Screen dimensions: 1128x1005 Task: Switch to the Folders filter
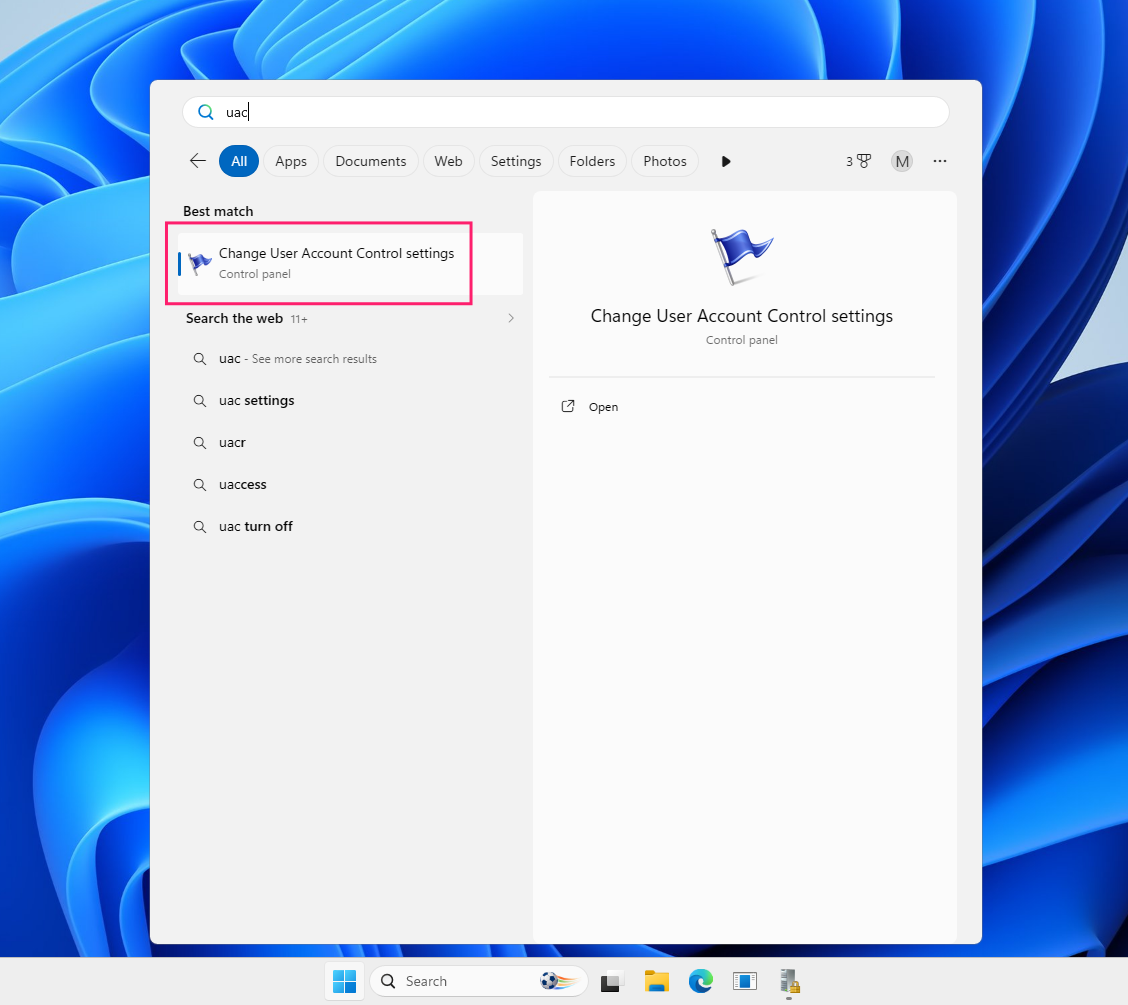click(592, 161)
